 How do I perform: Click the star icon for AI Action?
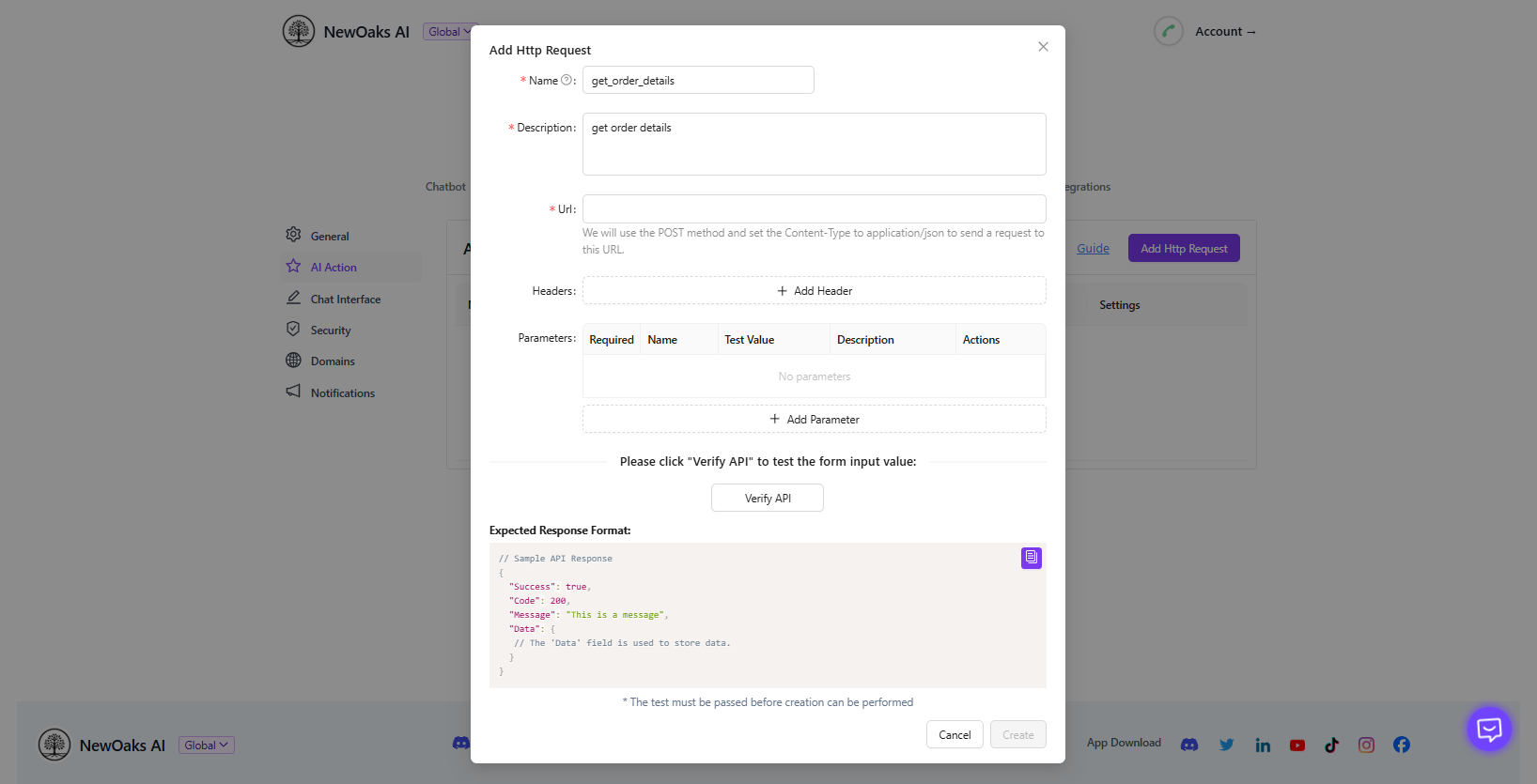tap(293, 267)
